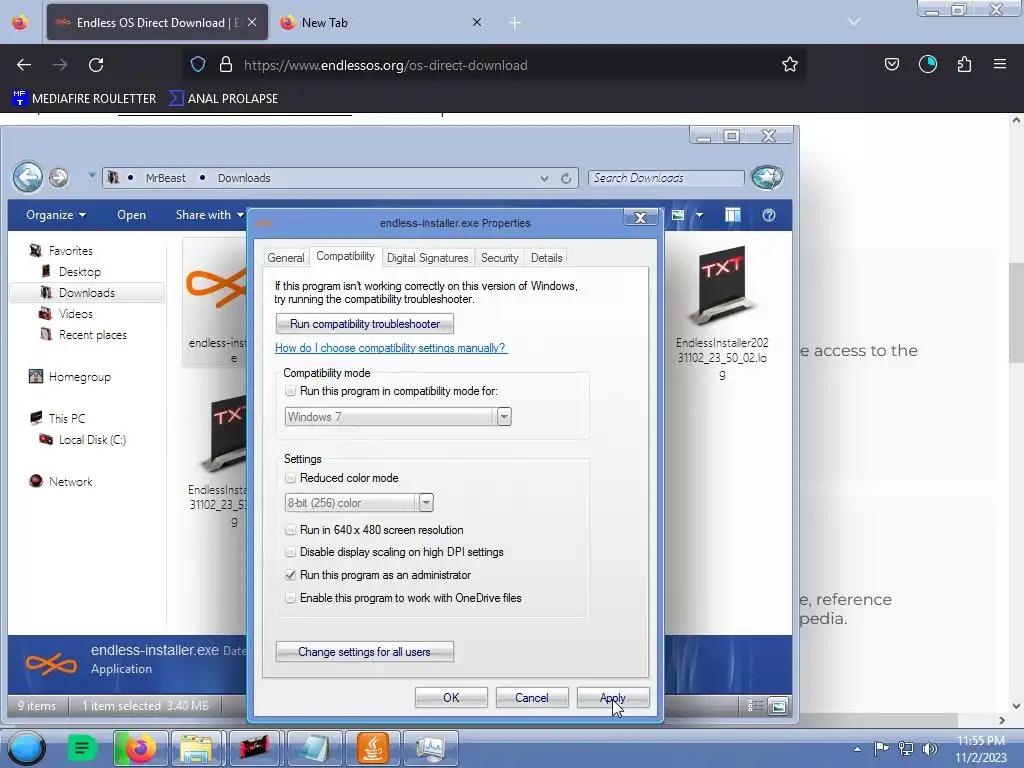Check Disable display scaling on high DPI
Image resolution: width=1024 pixels, height=768 pixels.
click(x=291, y=552)
